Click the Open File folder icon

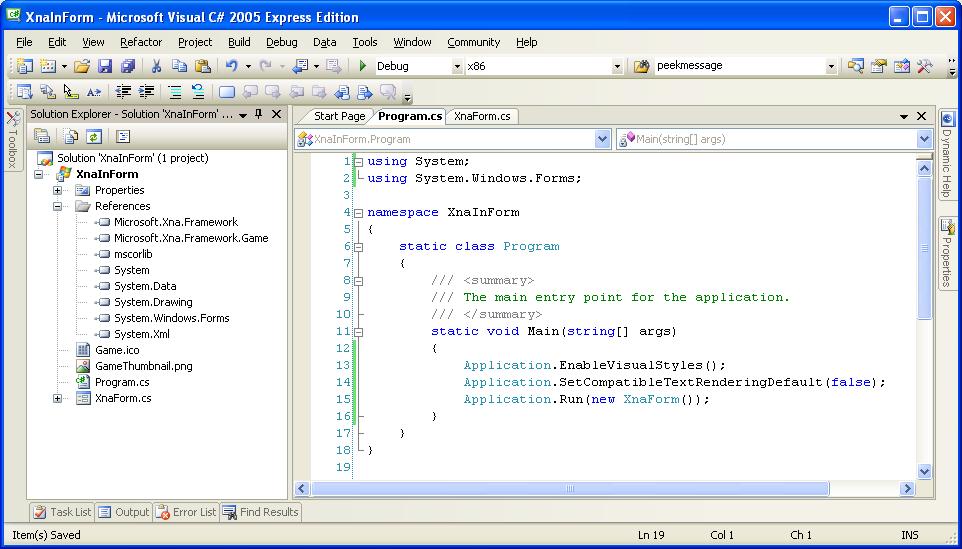[x=82, y=66]
